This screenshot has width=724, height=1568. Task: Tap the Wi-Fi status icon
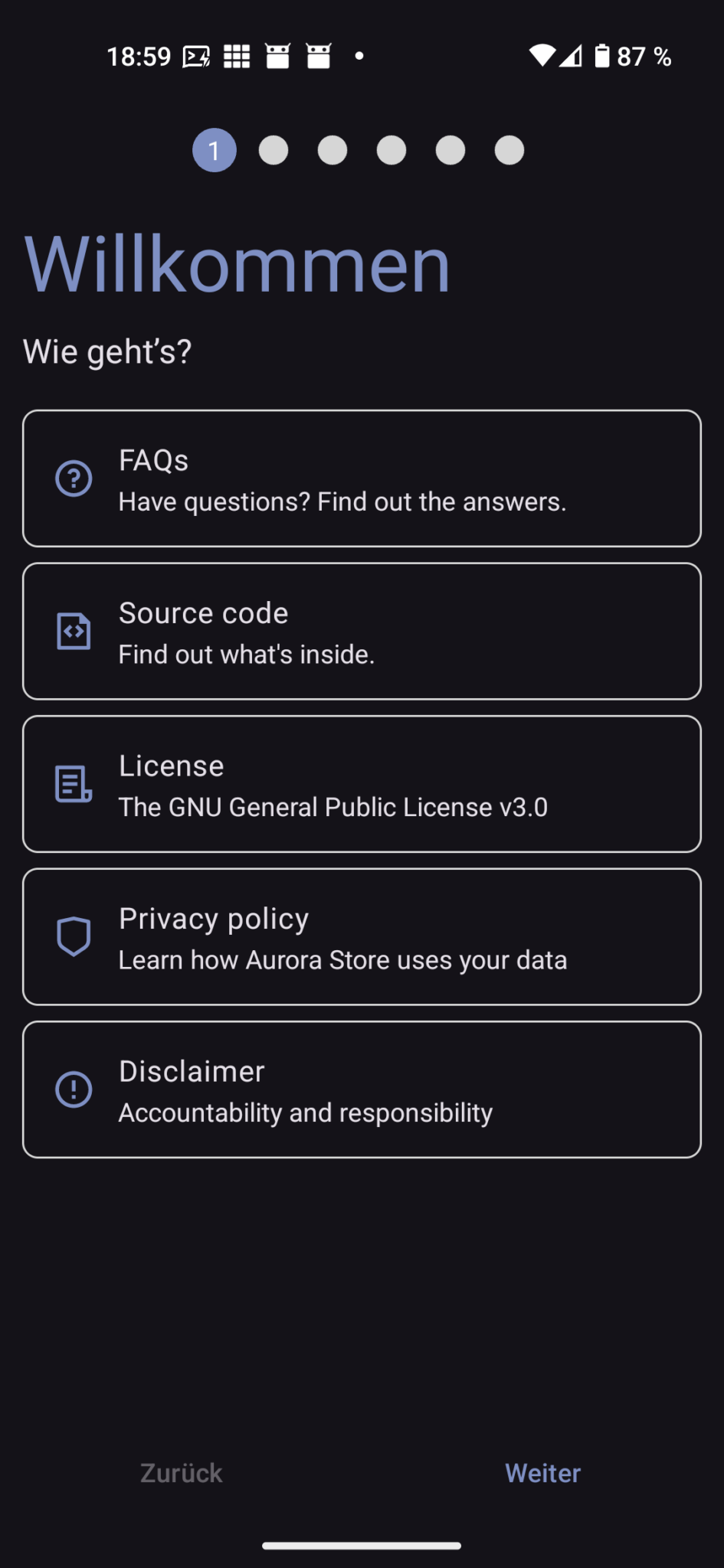[x=542, y=56]
